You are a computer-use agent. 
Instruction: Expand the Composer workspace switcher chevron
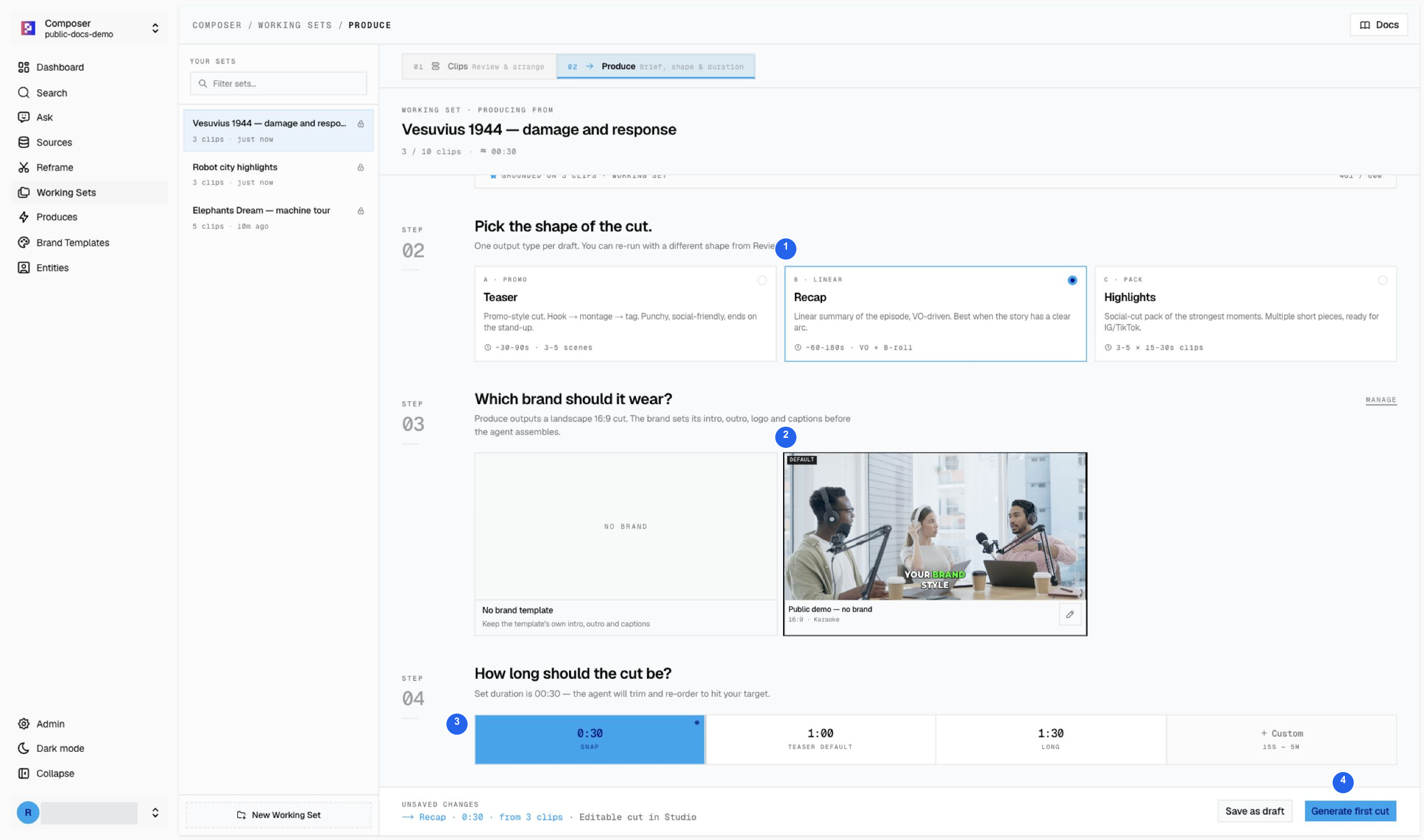[155, 28]
